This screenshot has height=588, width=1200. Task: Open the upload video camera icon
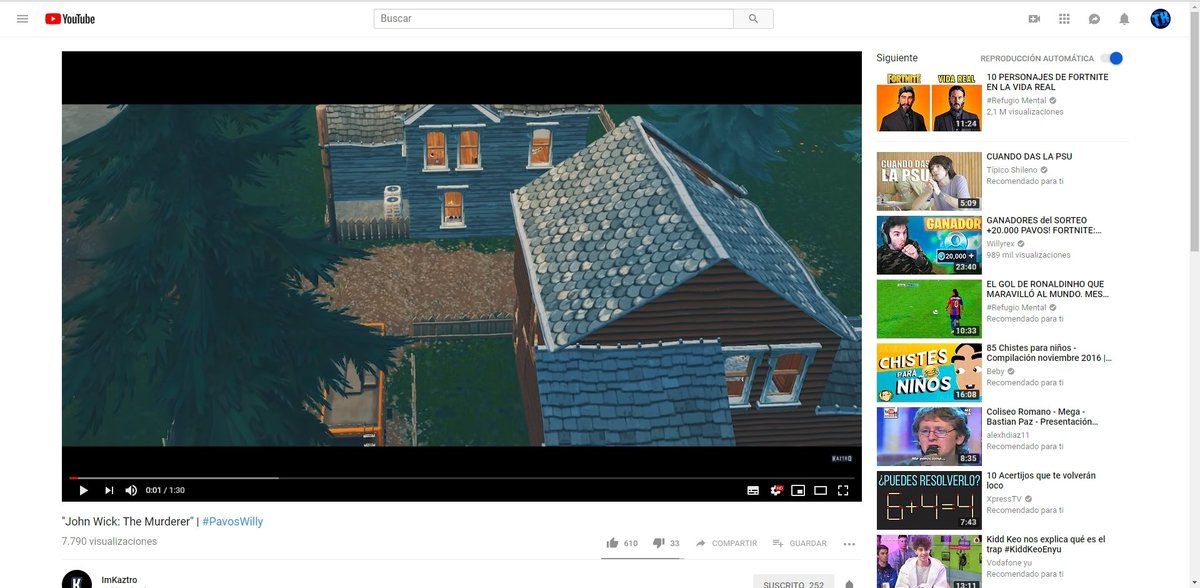click(1034, 19)
